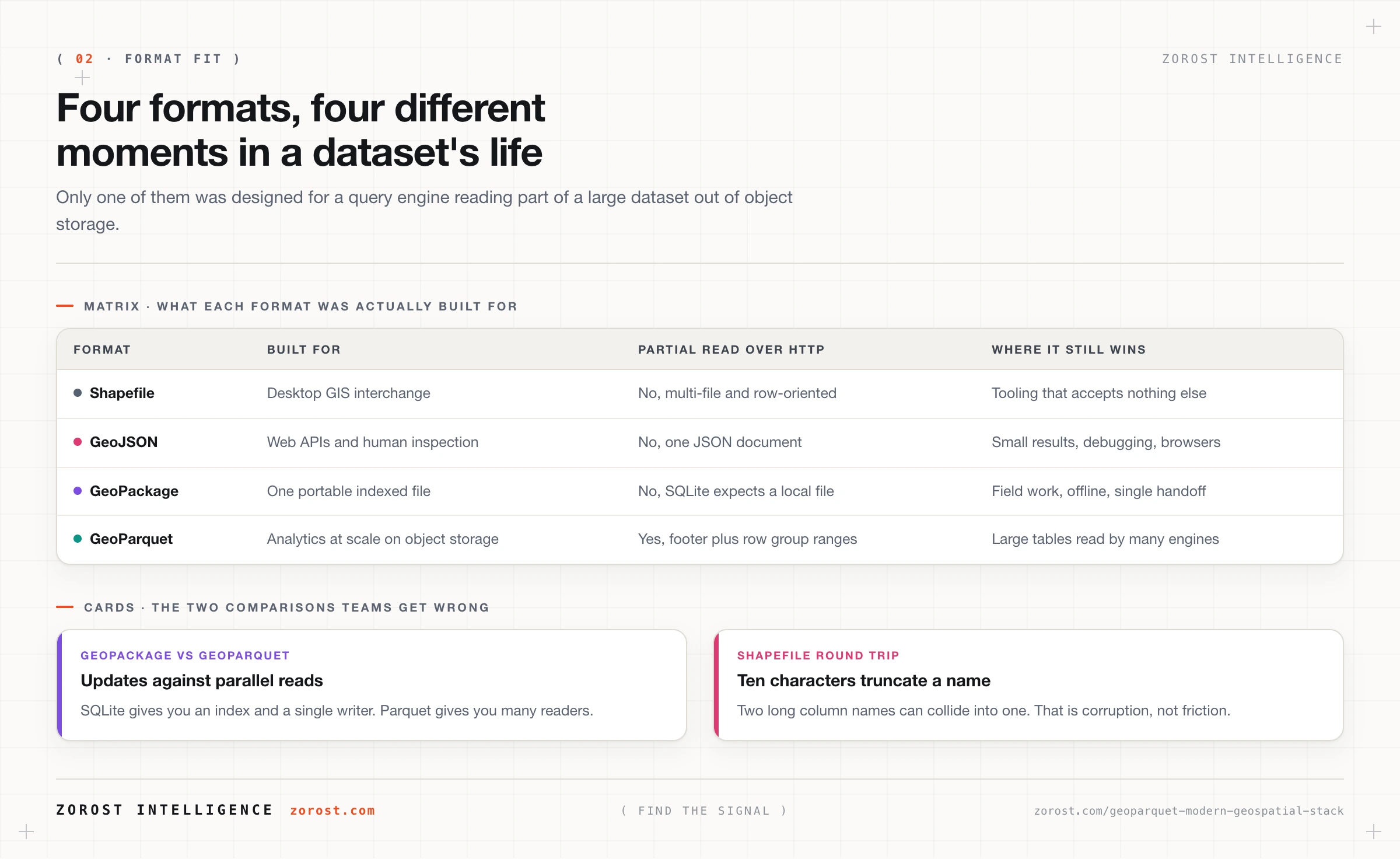This screenshot has height=859, width=1400.
Task: Click the Built For column header
Action: [304, 350]
